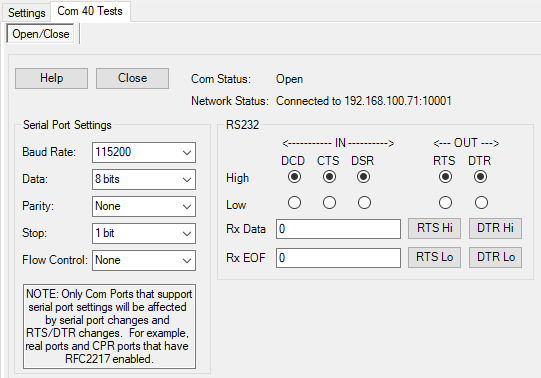
Task: Click the RTS Hi button
Action: point(434,228)
